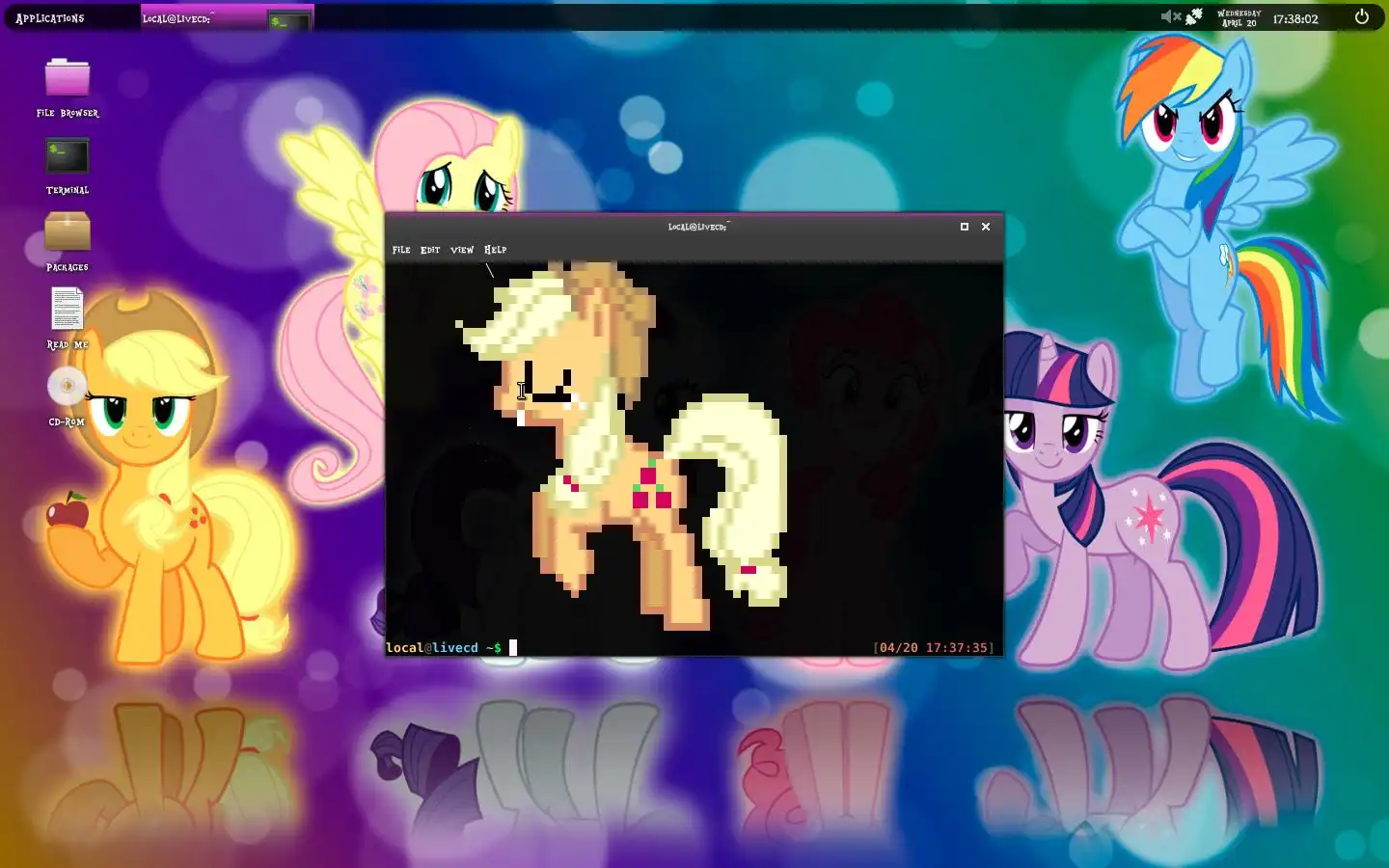
Task: Click the muted volume icon in panel
Action: coord(1170,16)
